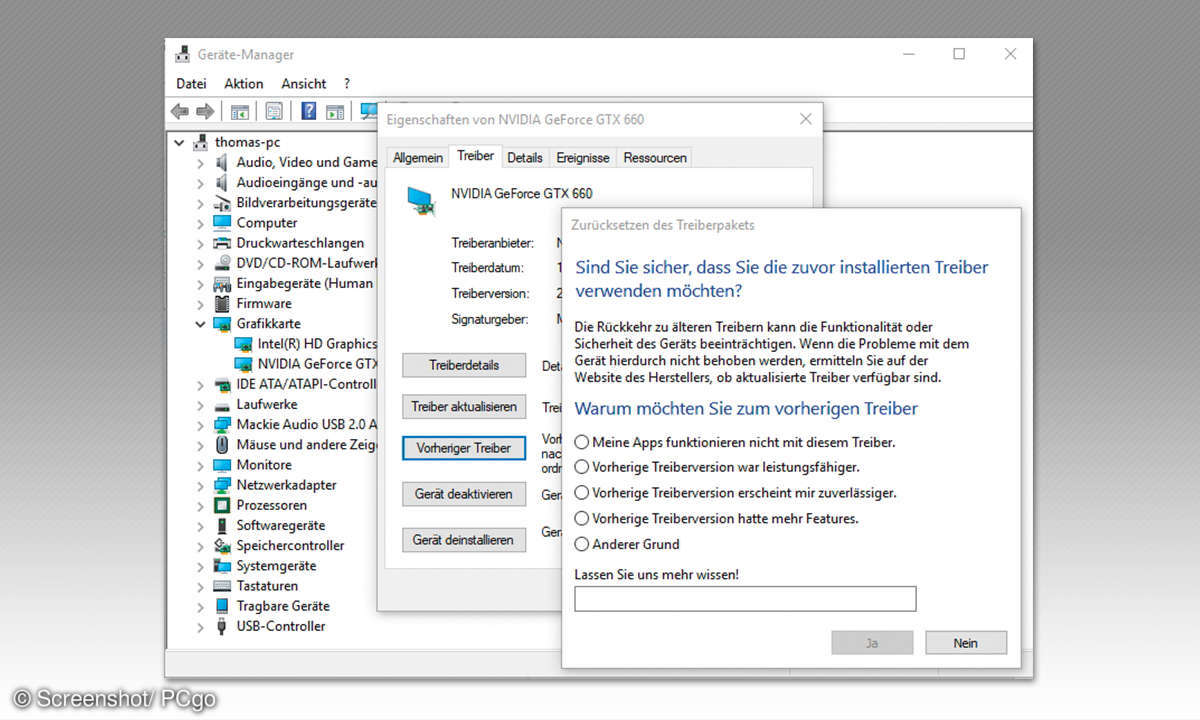Toggle the action pane toolbar icon
1200x720 pixels.
(x=335, y=111)
